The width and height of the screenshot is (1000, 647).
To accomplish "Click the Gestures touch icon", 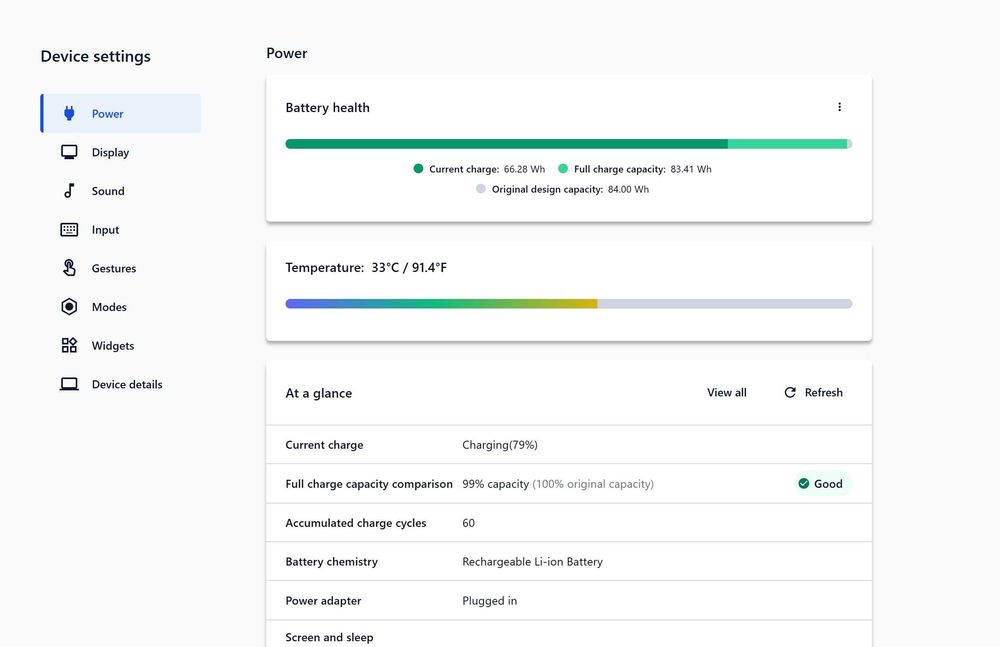I will tap(69, 268).
